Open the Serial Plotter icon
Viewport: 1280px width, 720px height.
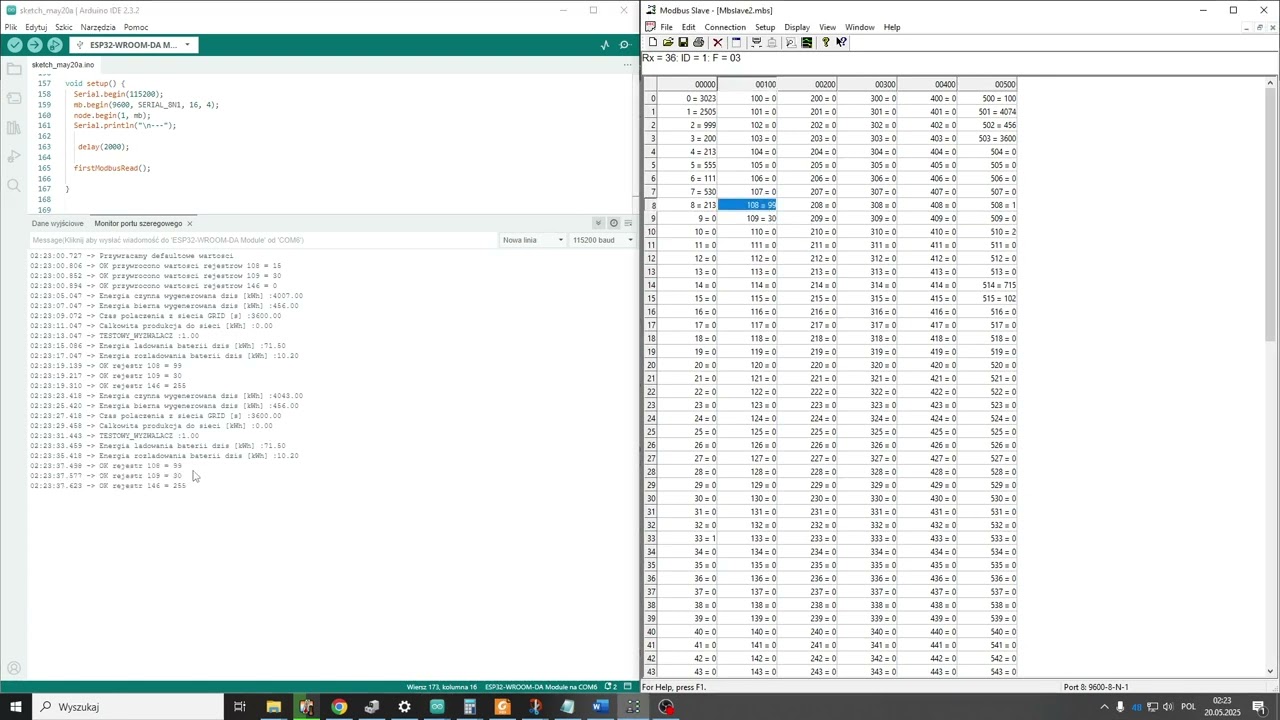(x=605, y=45)
